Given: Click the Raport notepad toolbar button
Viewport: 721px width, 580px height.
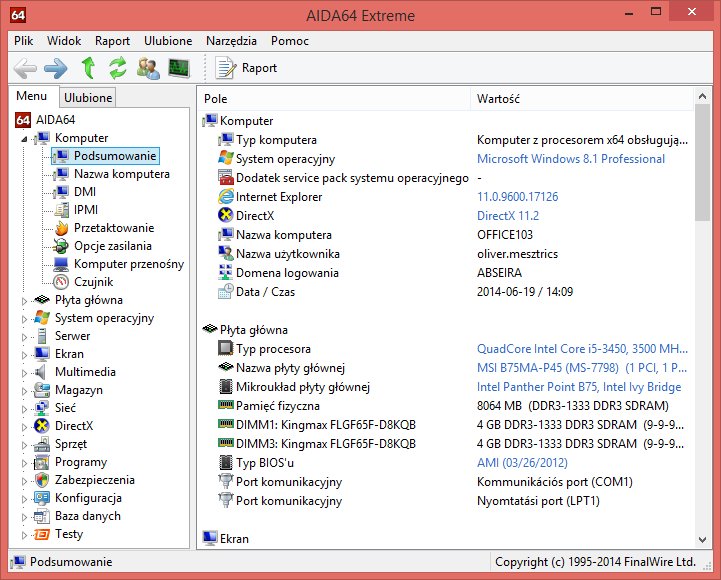Looking at the screenshot, I should point(246,68).
